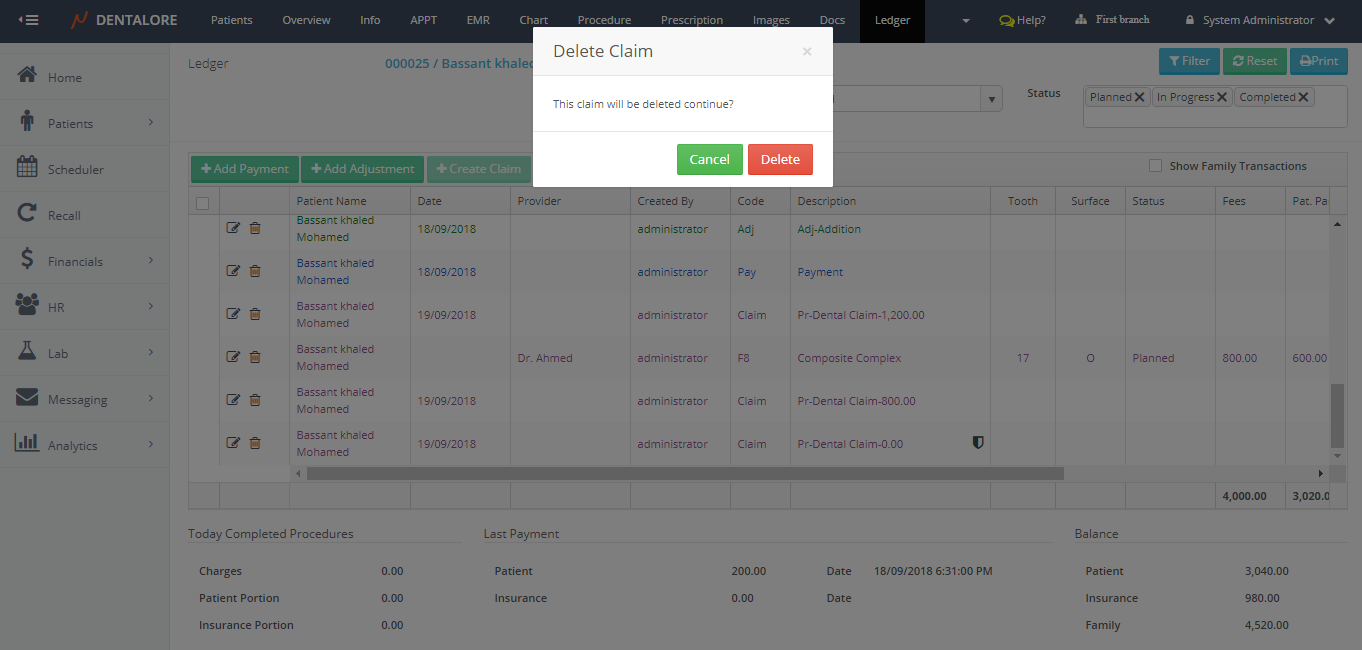Click the Recall refresh icon in sidebar
Screen dimensions: 1362x650
(x=27, y=214)
